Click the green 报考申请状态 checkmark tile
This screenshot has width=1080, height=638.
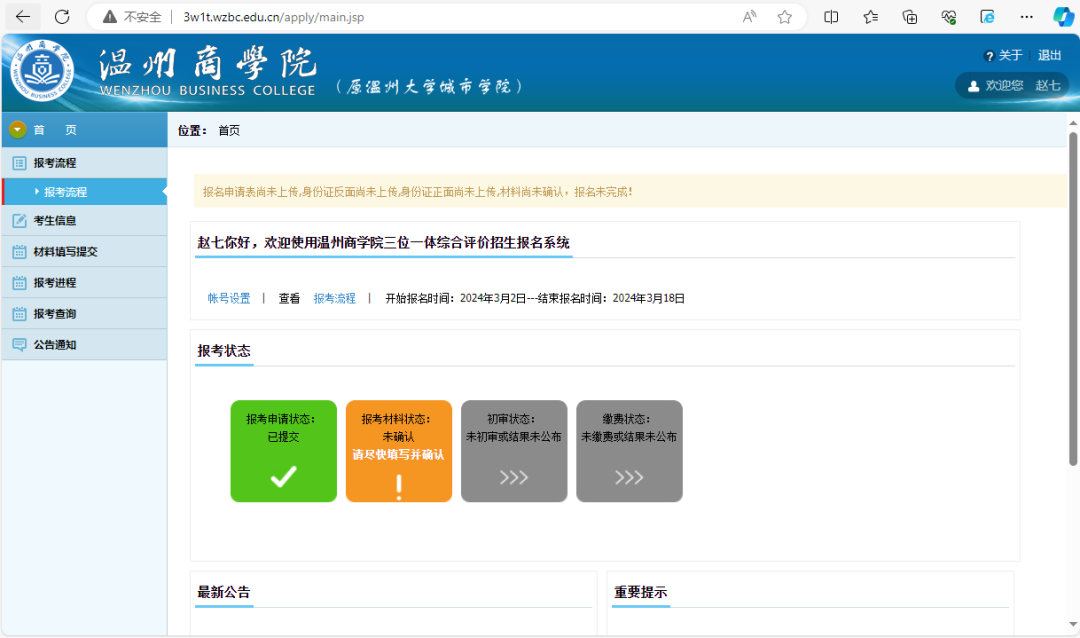(283, 451)
